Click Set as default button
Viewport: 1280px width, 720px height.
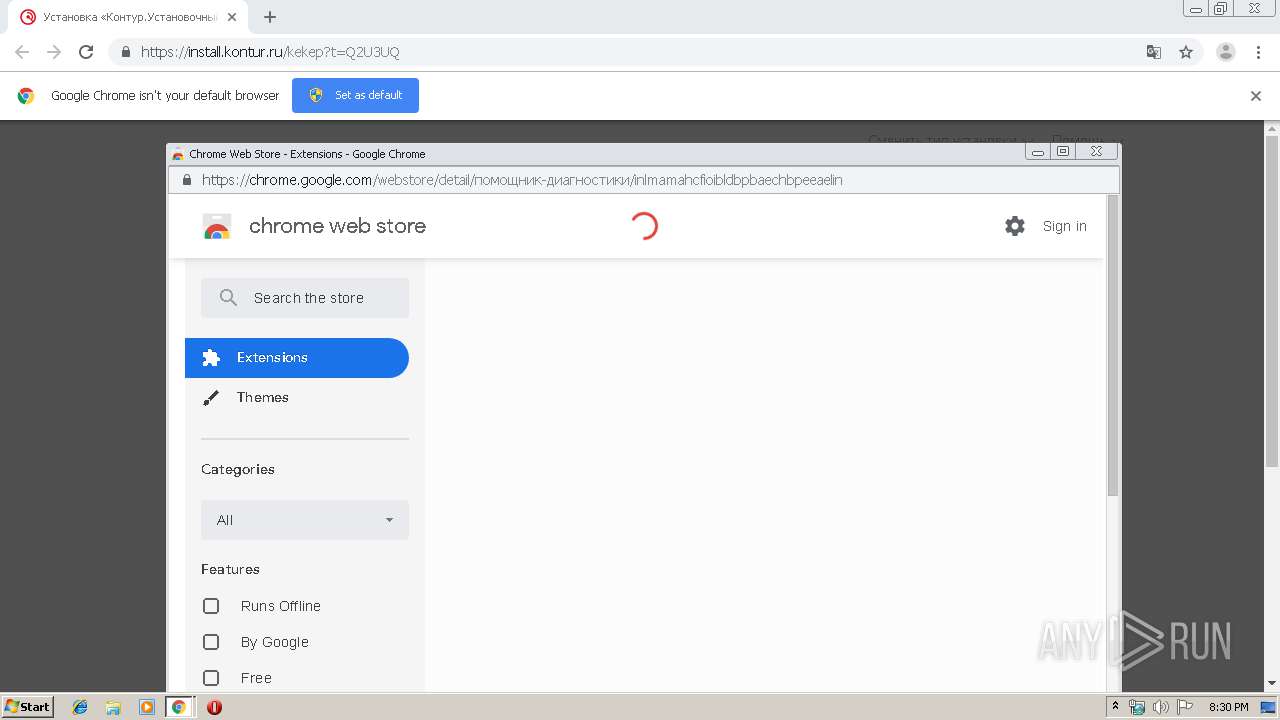(x=355, y=95)
